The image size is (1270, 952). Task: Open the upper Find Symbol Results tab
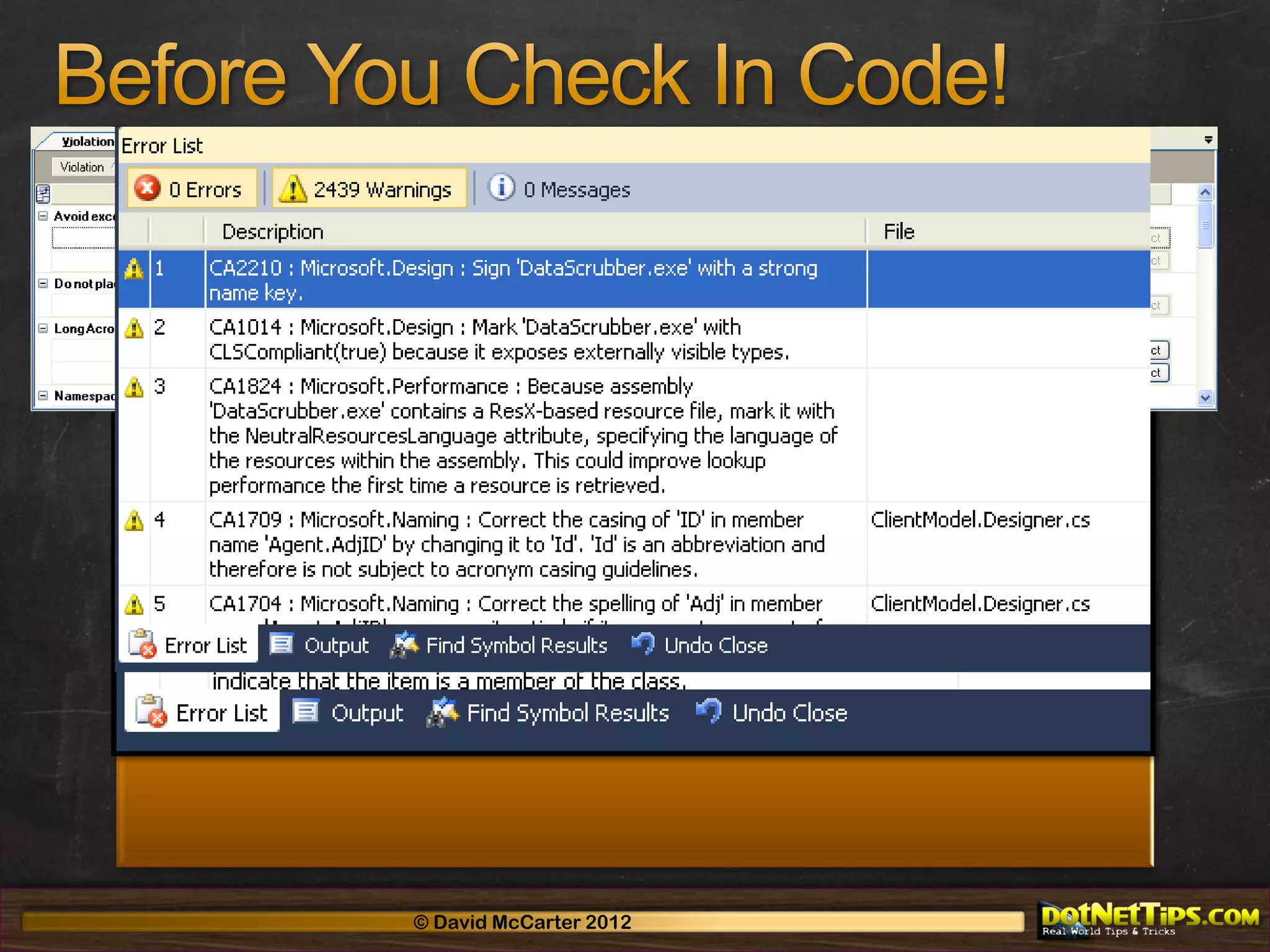tap(499, 645)
